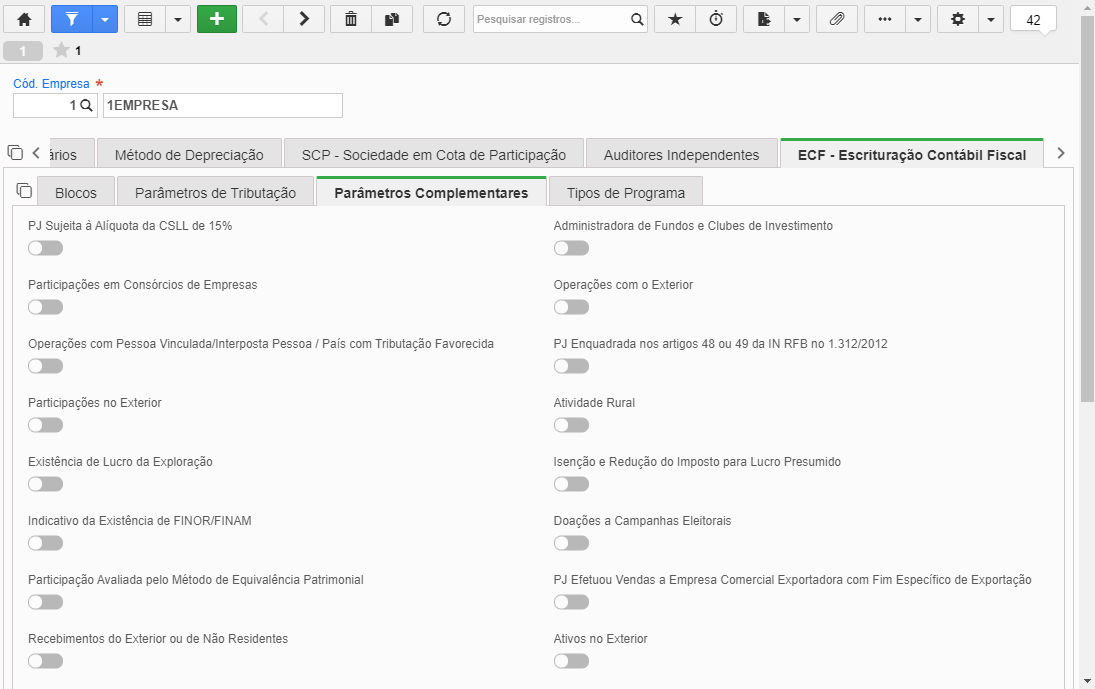Screen dimensions: 1095x689
Task: Click the Cód. Empresa lookup magnifier
Action: pyautogui.click(x=86, y=105)
